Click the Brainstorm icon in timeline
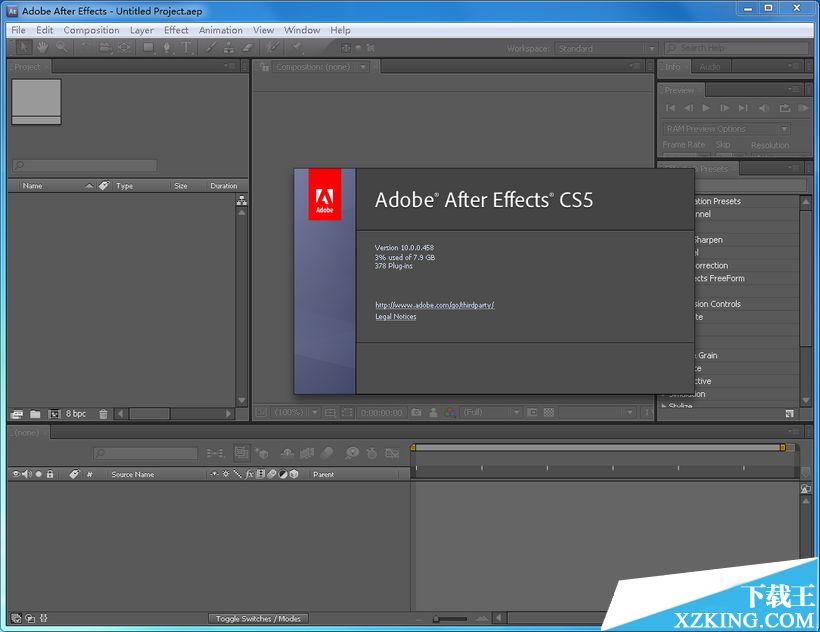The image size is (820, 632). [352, 453]
